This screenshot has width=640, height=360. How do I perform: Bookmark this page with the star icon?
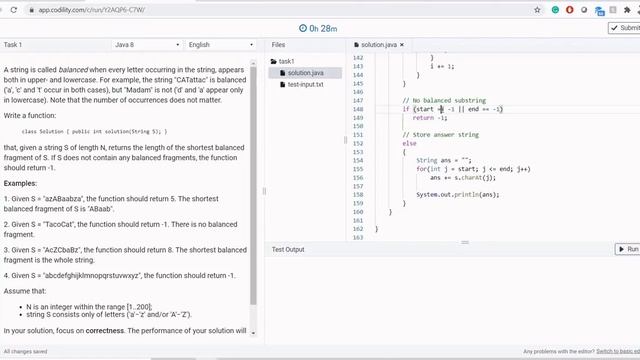tap(537, 10)
